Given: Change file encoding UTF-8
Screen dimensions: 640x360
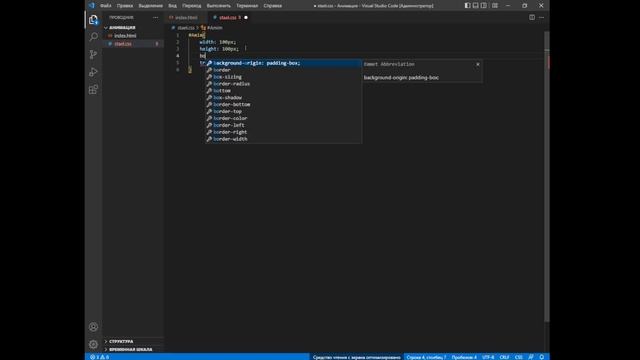Looking at the screenshot, I should [488, 357].
